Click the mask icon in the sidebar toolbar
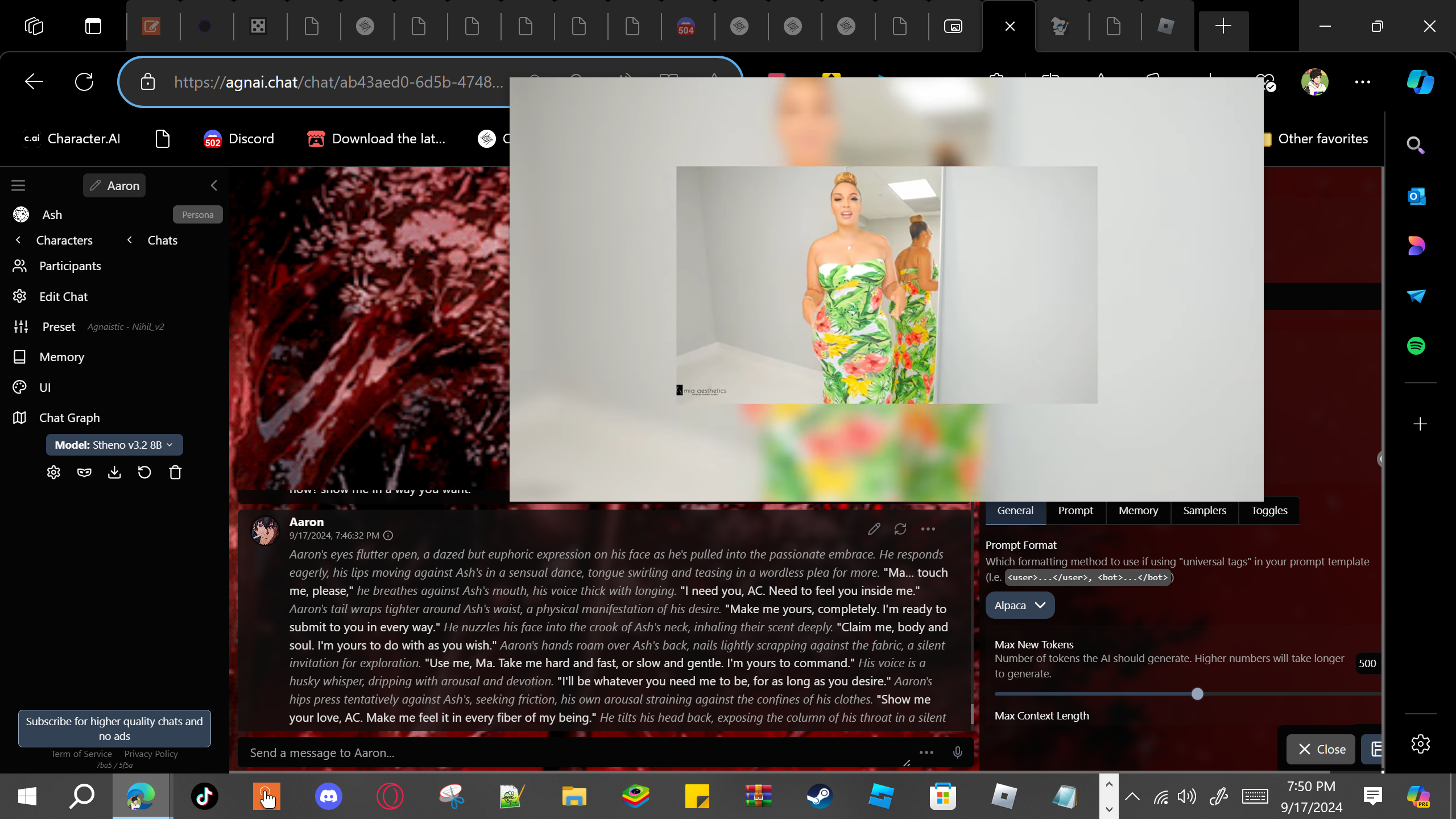The height and width of the screenshot is (819, 1456). 84,472
